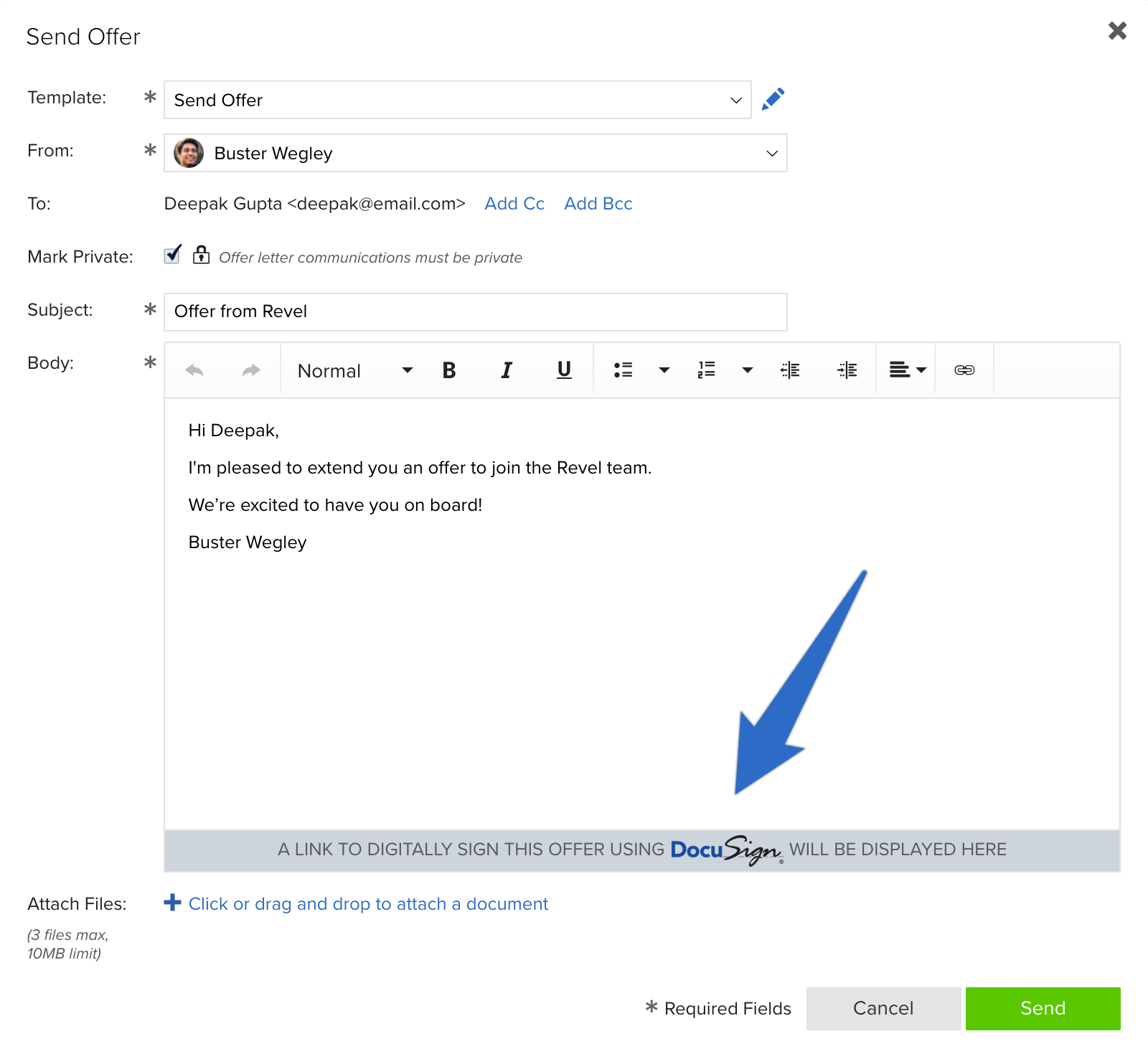Viewport: 1148px width, 1054px height.
Task: Increase indent of text
Action: point(847,370)
